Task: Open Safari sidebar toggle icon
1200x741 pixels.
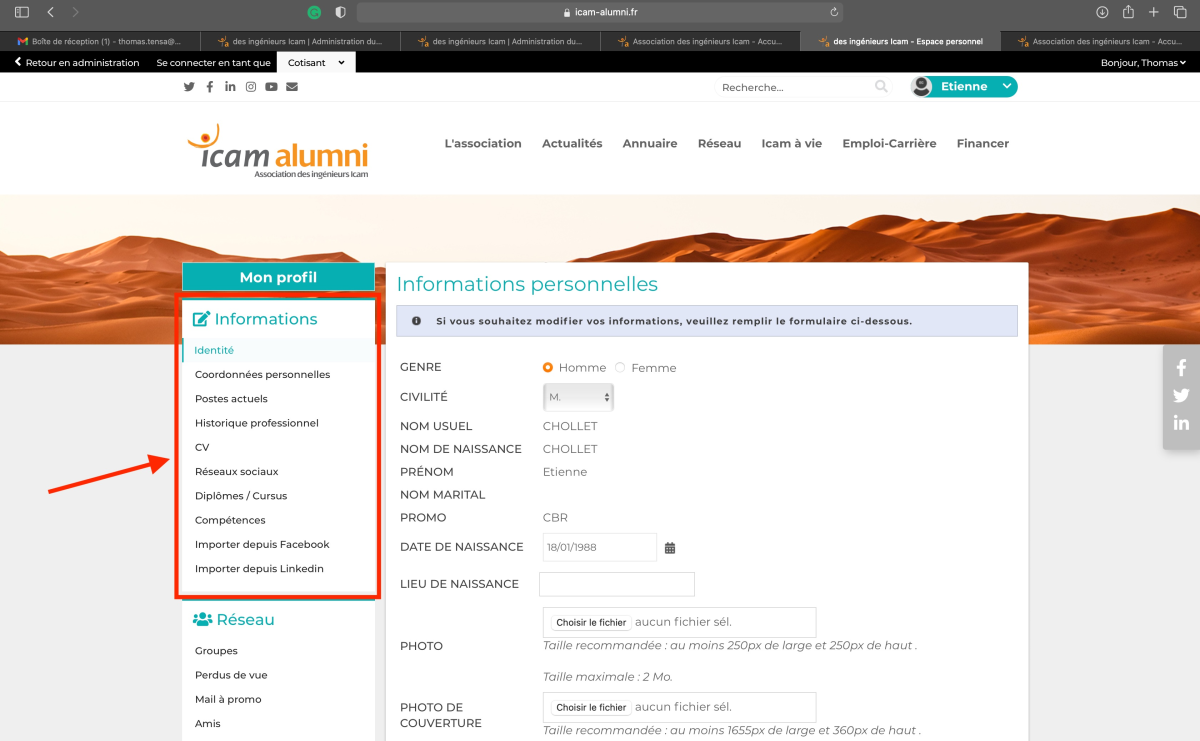Action: tap(22, 12)
